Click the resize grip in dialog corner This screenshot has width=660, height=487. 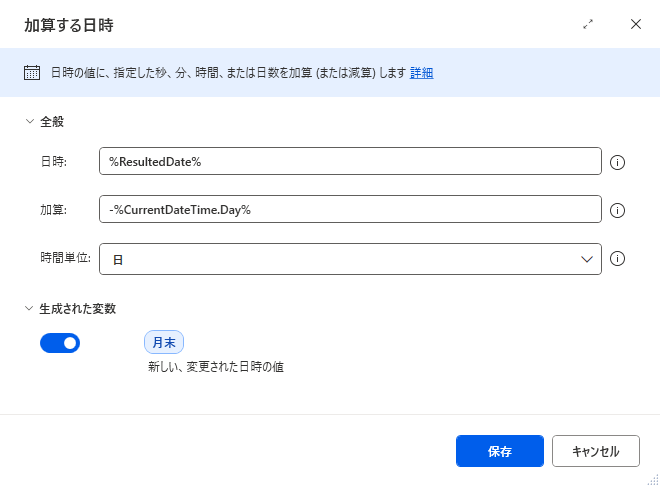click(653, 479)
